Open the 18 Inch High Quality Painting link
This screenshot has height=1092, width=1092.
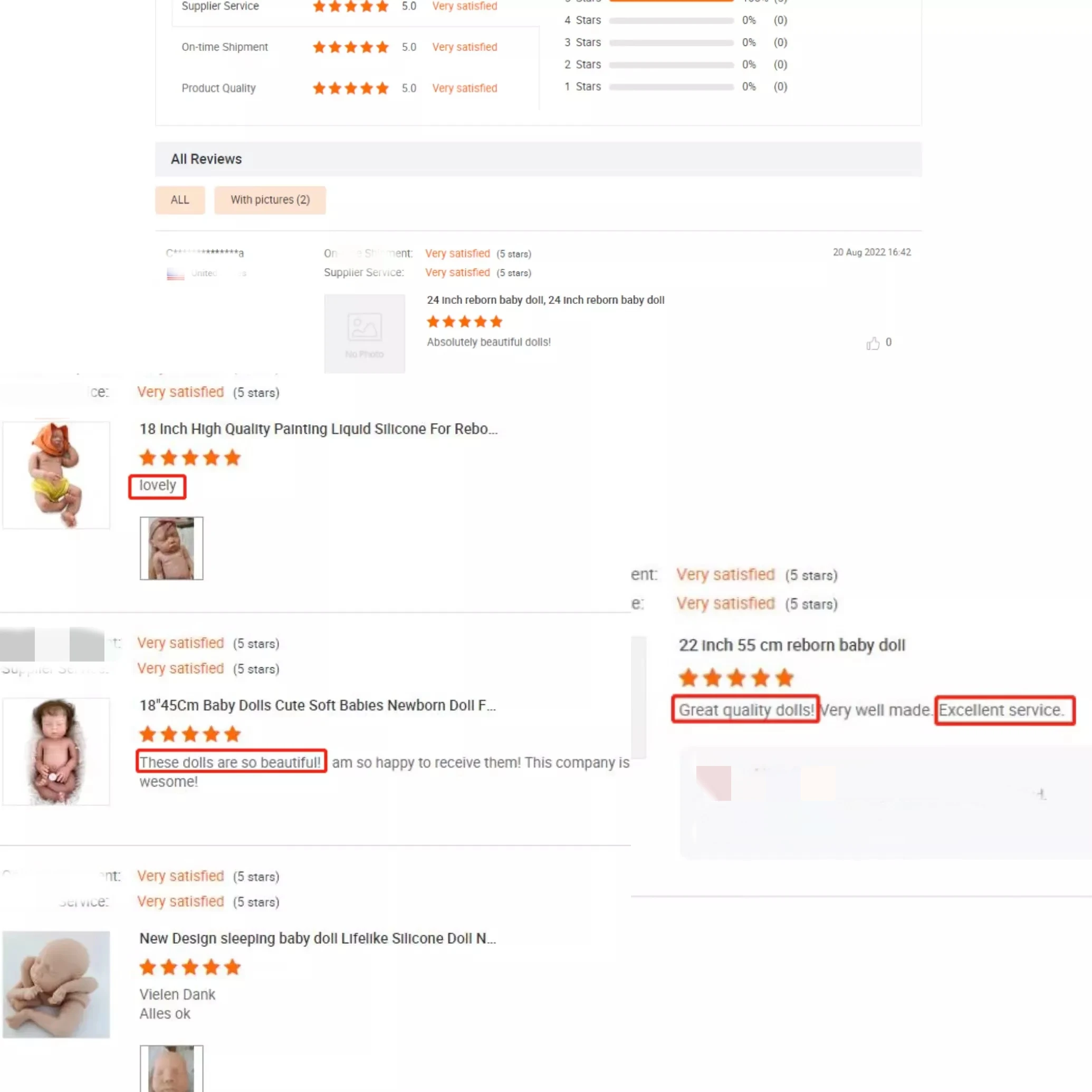[318, 429]
